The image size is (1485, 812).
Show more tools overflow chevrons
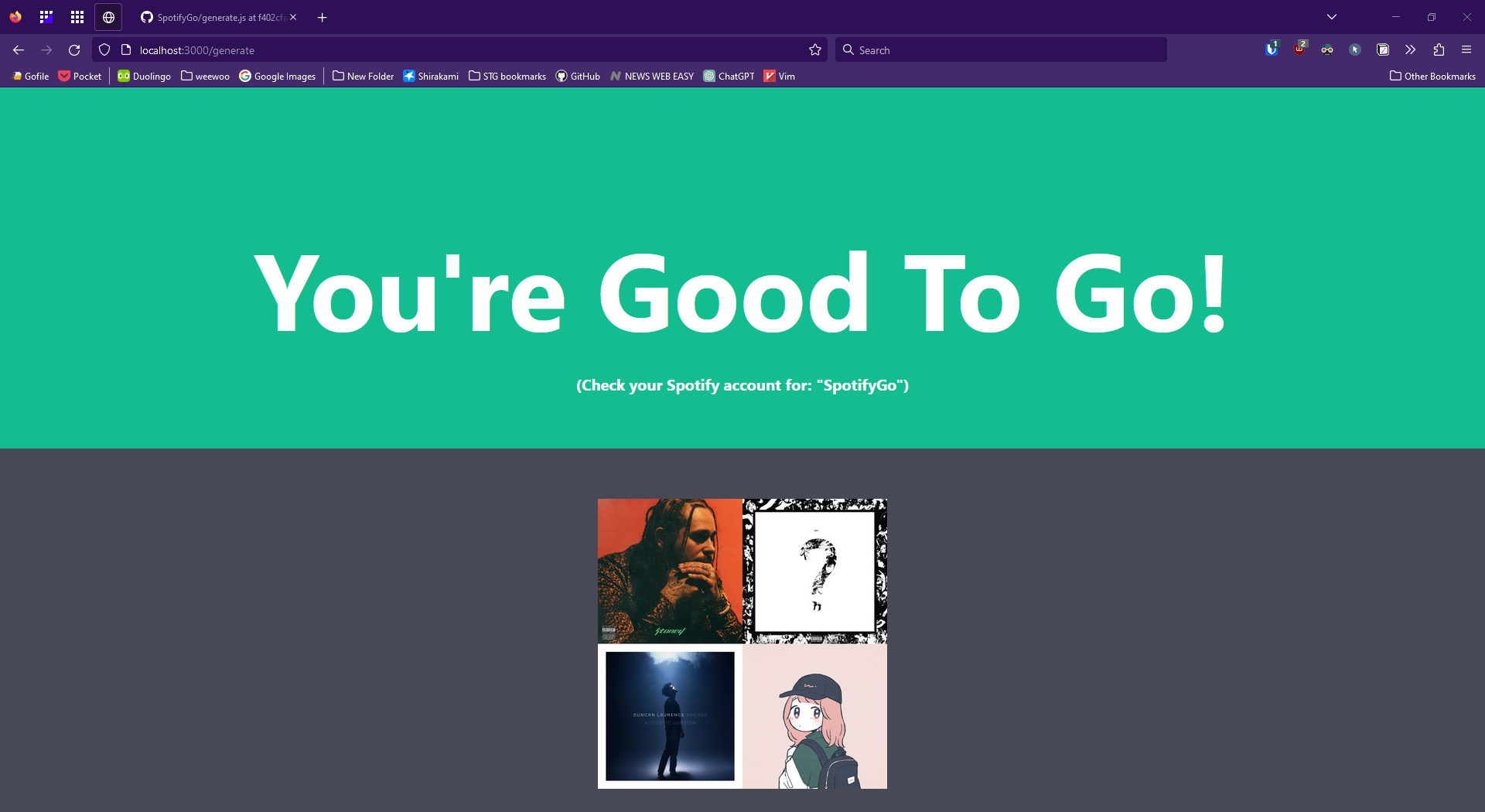(x=1411, y=50)
